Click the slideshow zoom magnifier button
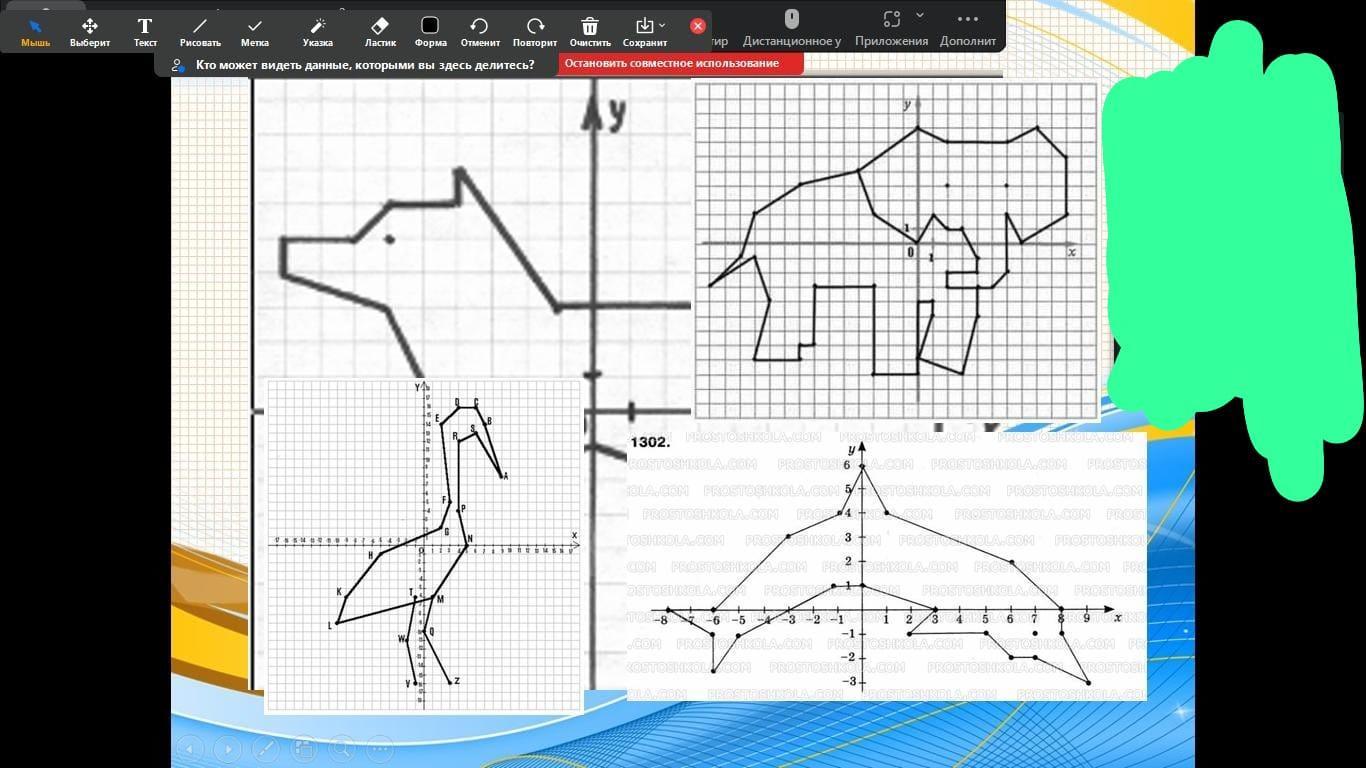 coord(342,747)
